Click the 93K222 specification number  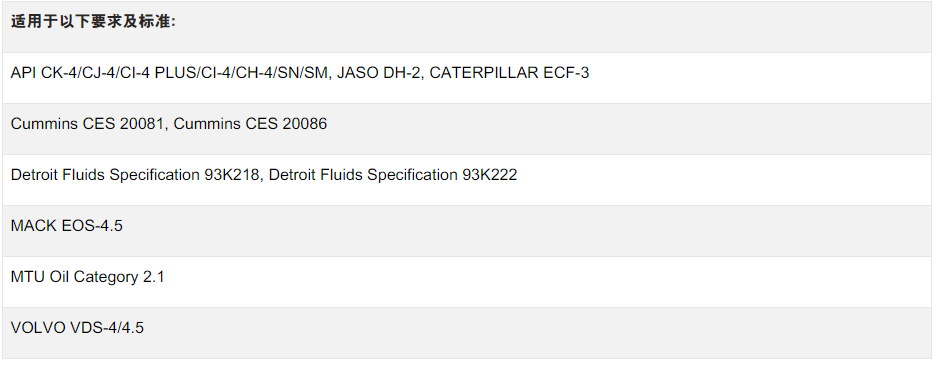coord(489,175)
